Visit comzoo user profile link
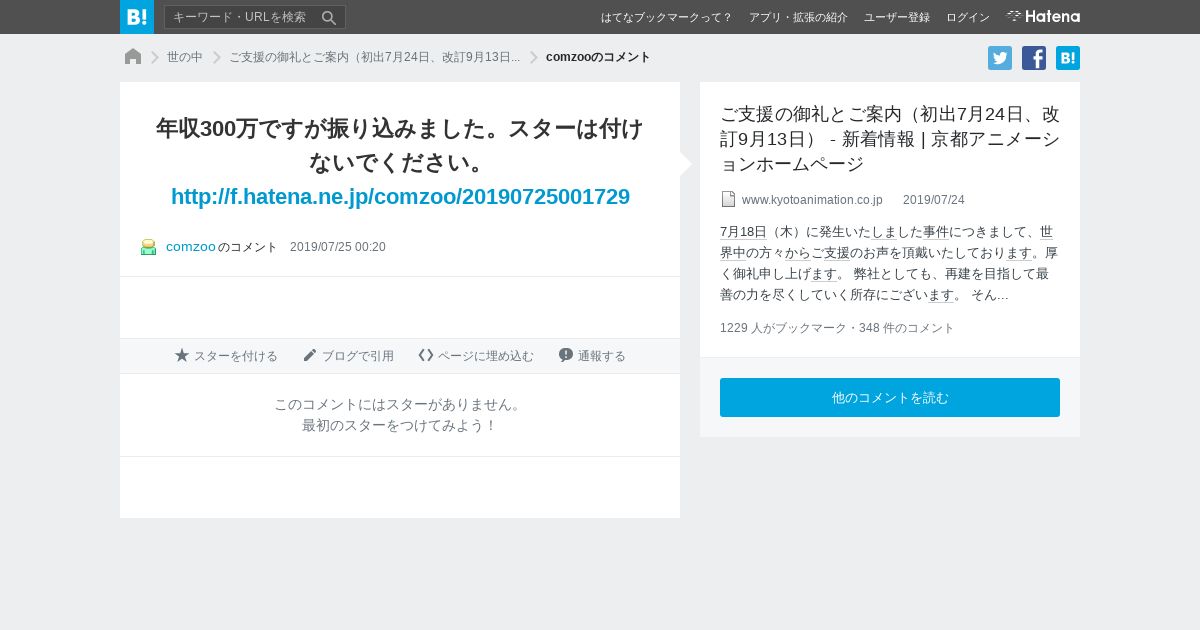The width and height of the screenshot is (1200, 630). [191, 247]
